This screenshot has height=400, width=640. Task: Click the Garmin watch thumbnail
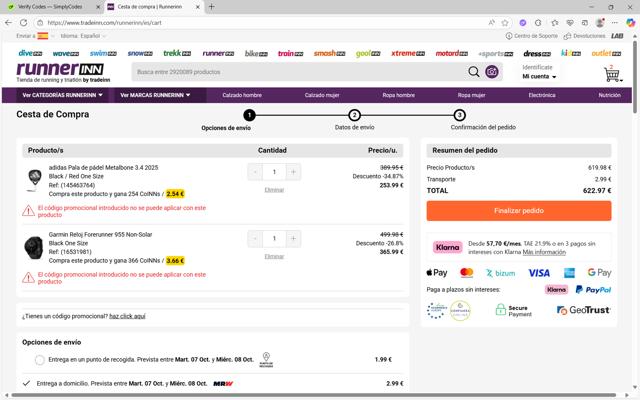tap(33, 247)
